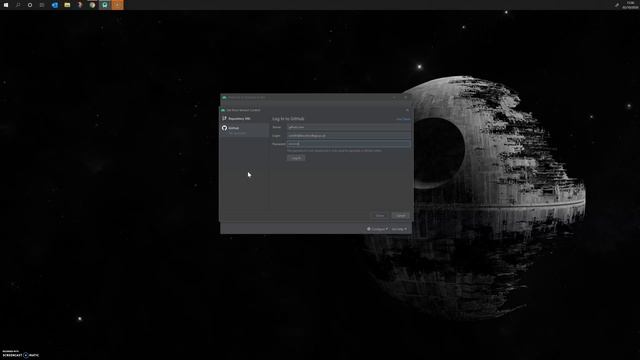640x360 pixels.
Task: Open File Explorer from the taskbar
Action: 67,5
